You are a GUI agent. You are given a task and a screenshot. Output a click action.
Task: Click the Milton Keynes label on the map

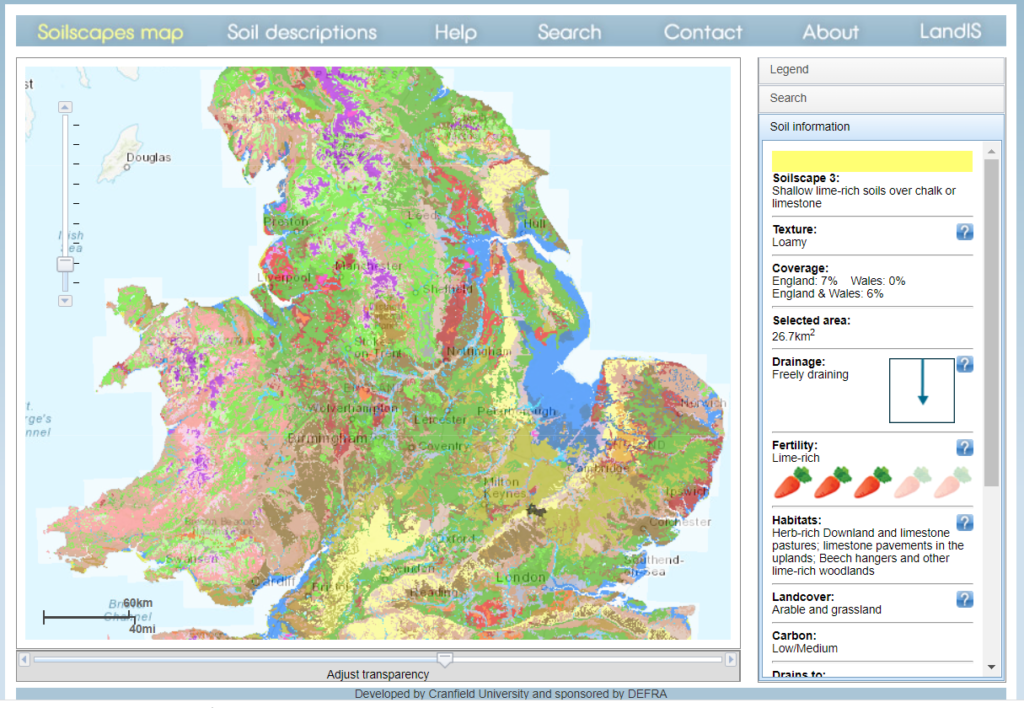[x=504, y=487]
